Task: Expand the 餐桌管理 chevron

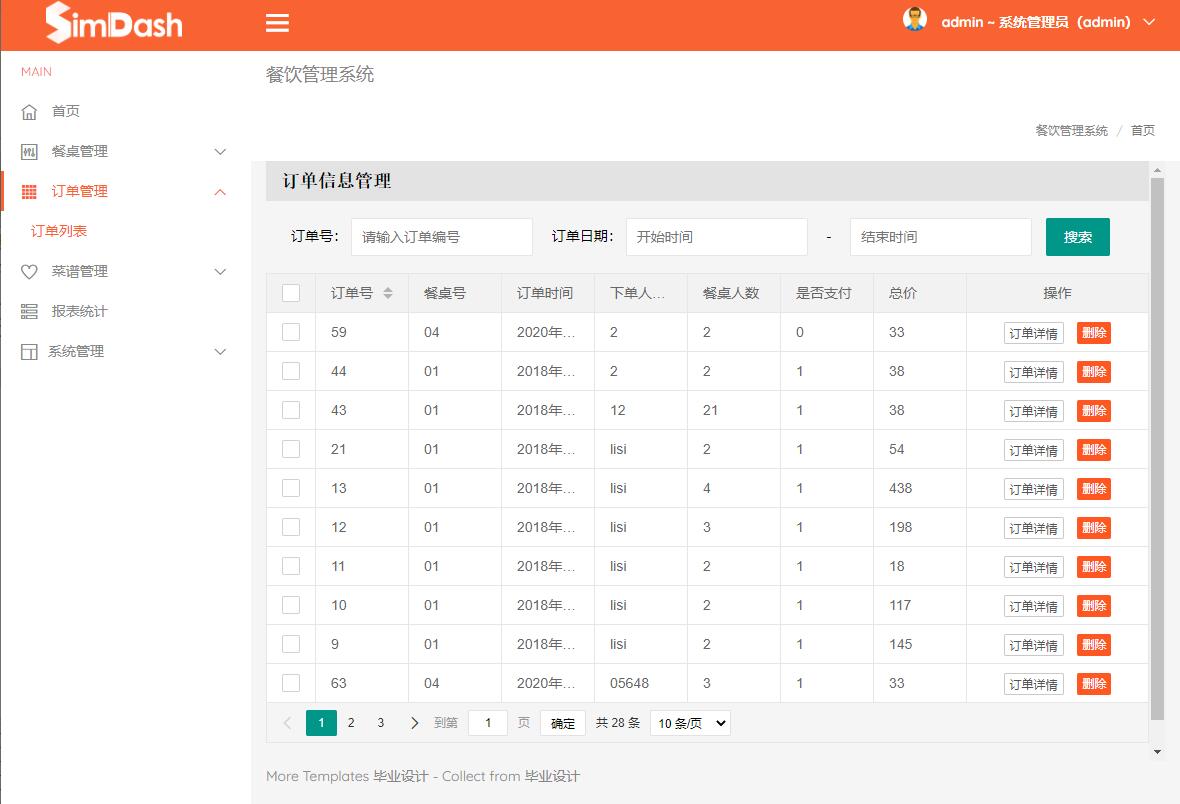Action: click(x=219, y=151)
